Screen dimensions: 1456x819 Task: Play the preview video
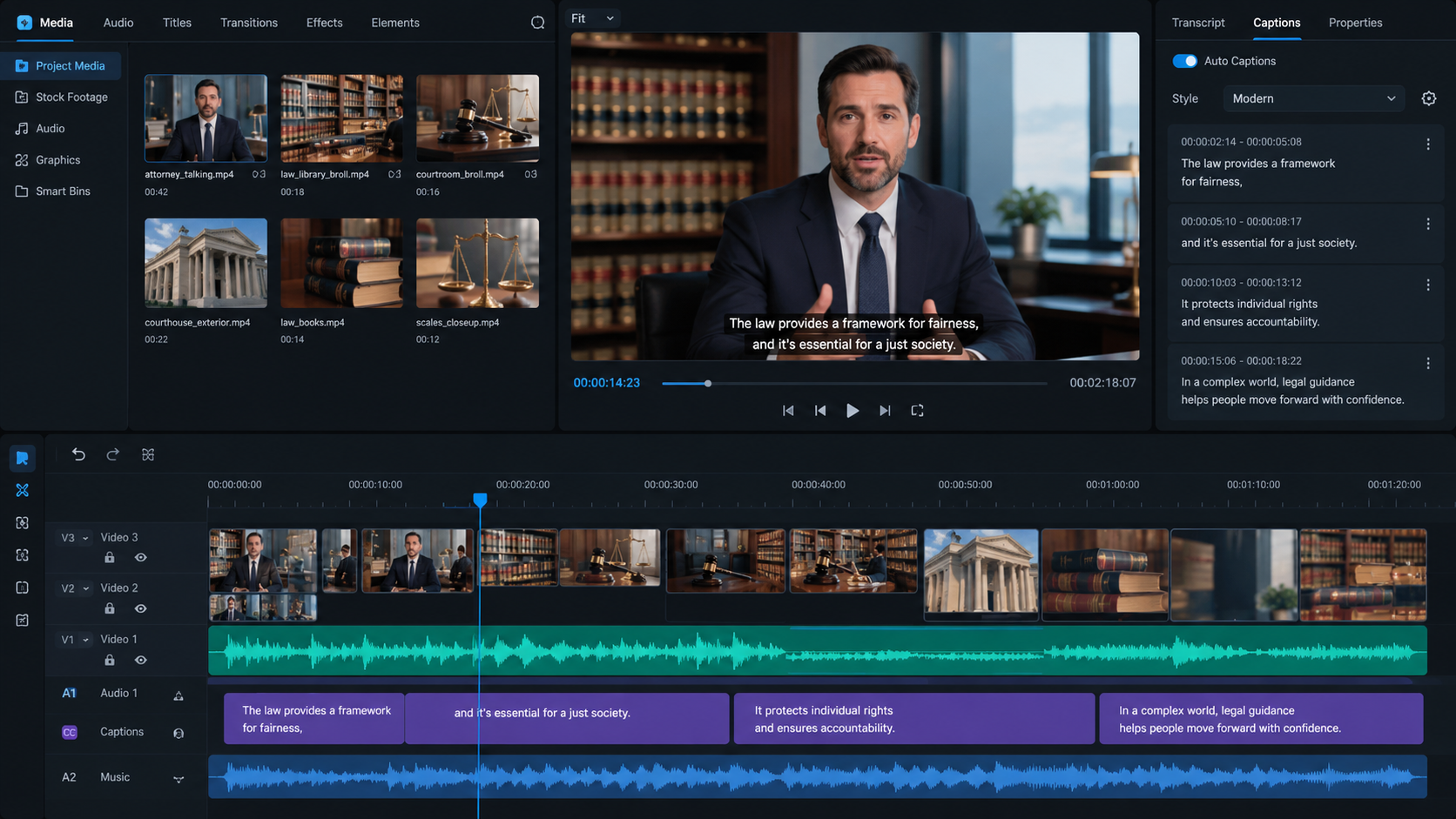pos(853,410)
